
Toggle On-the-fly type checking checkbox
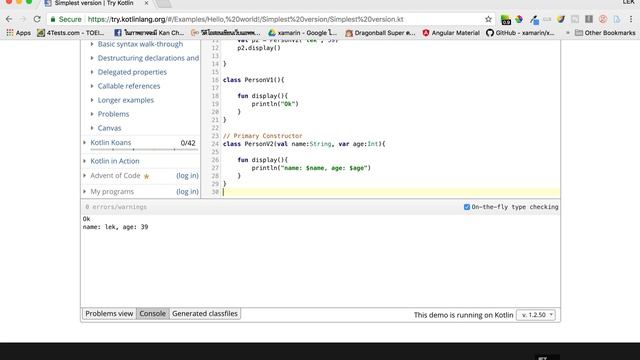(467, 207)
